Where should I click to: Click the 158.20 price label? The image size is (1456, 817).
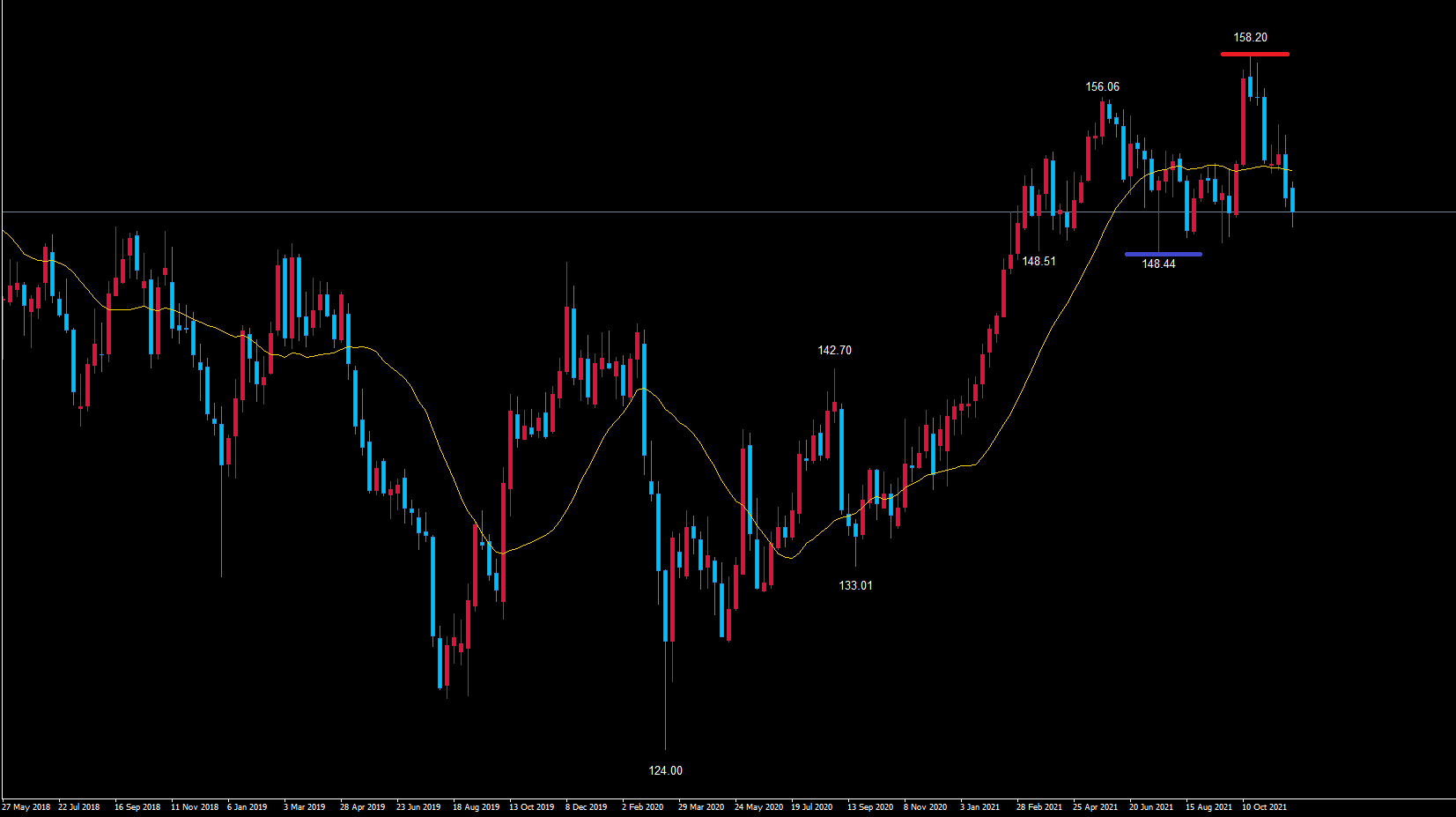tap(1250, 38)
